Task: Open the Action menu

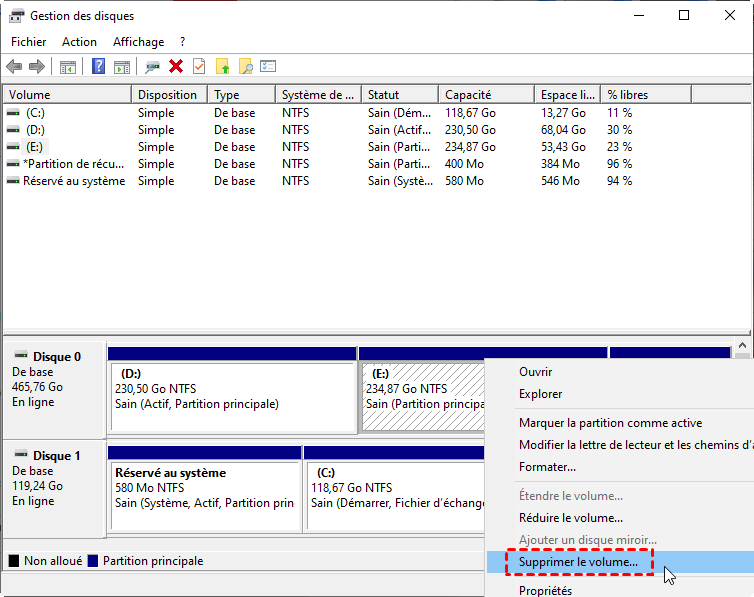Action: tap(79, 42)
